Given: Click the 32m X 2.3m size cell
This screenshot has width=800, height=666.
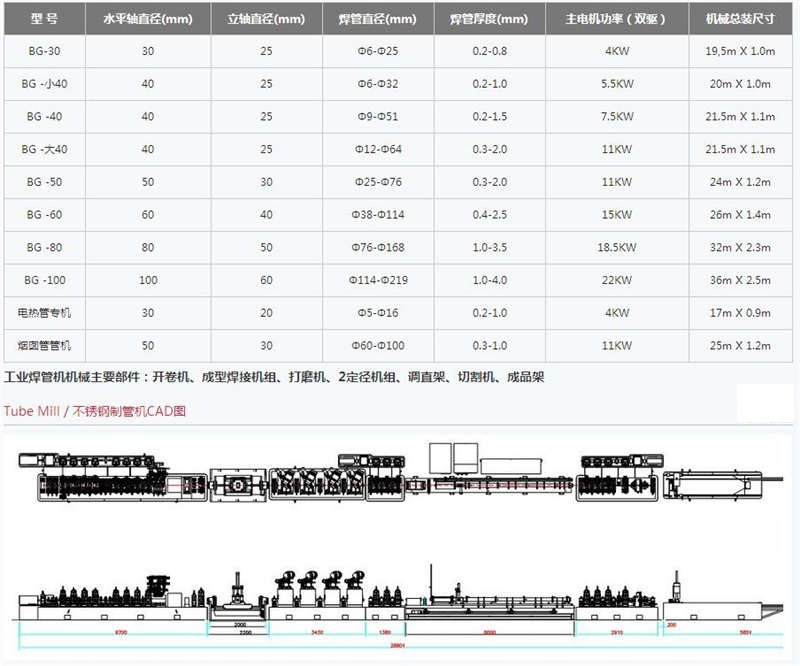Looking at the screenshot, I should [x=740, y=248].
